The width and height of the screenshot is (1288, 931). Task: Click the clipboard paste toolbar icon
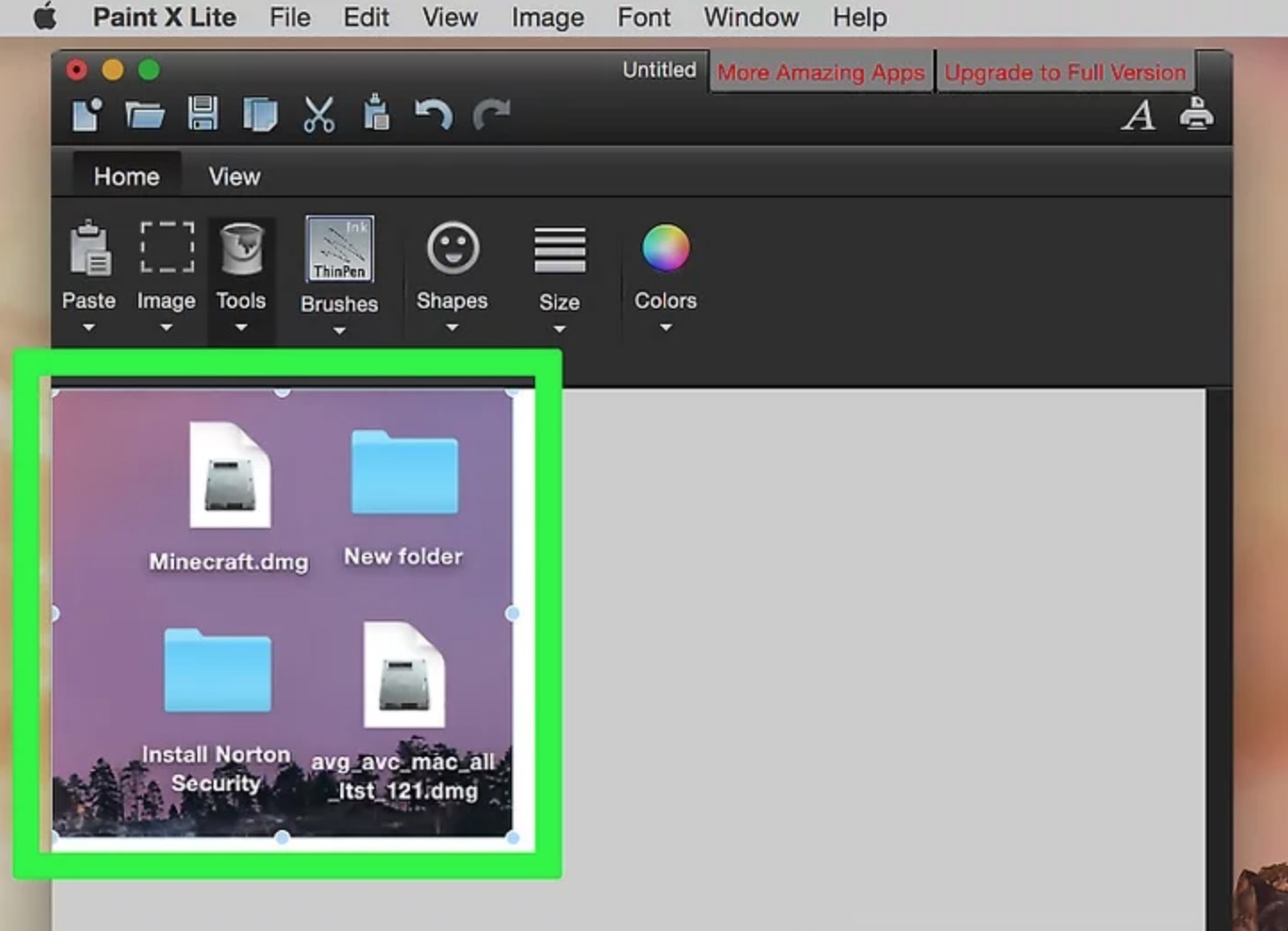pos(376,113)
